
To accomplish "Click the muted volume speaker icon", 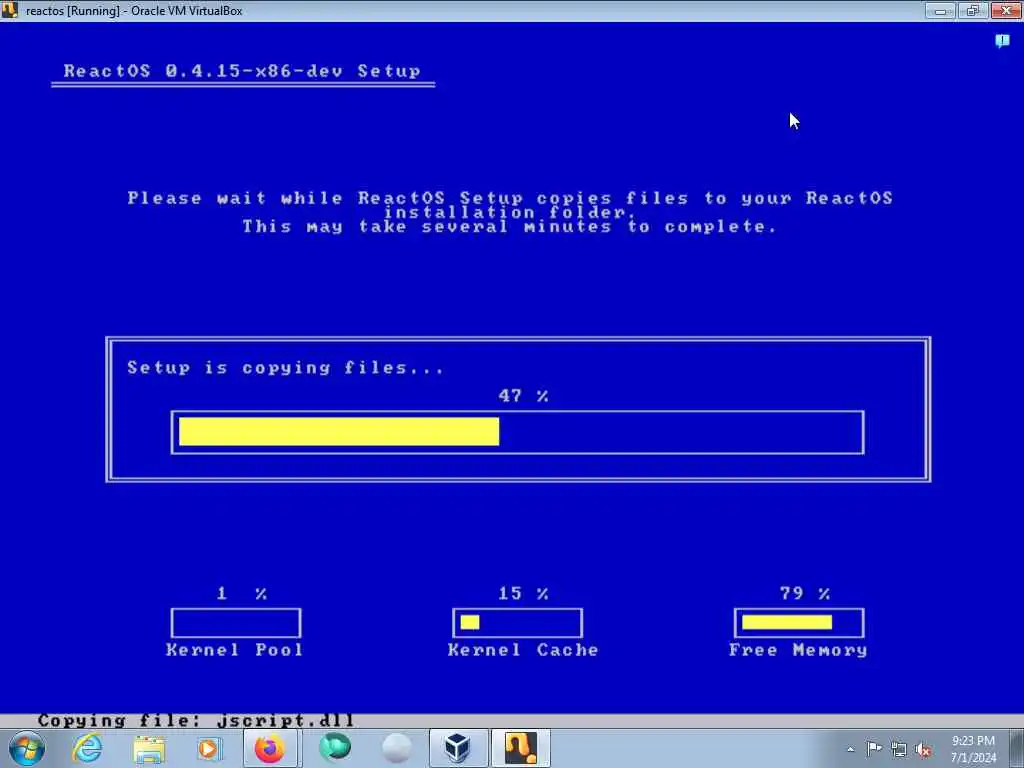I will [923, 750].
